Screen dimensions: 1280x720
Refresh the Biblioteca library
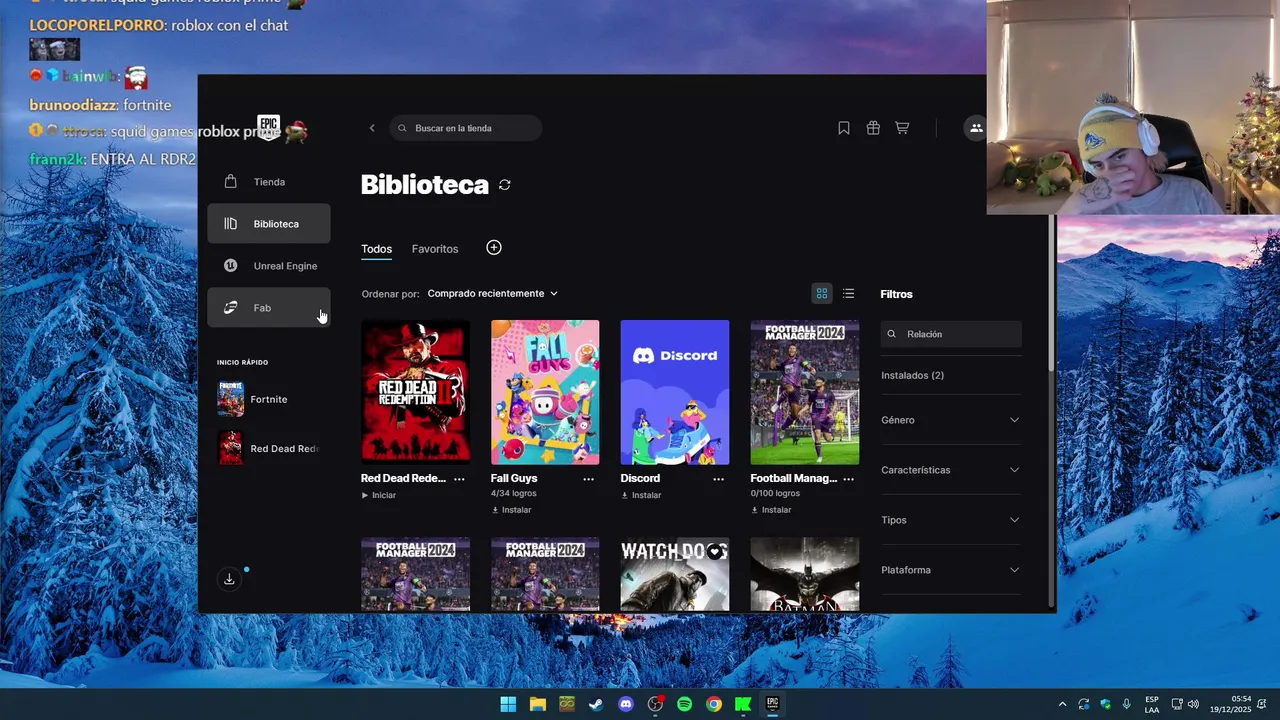[x=505, y=185]
